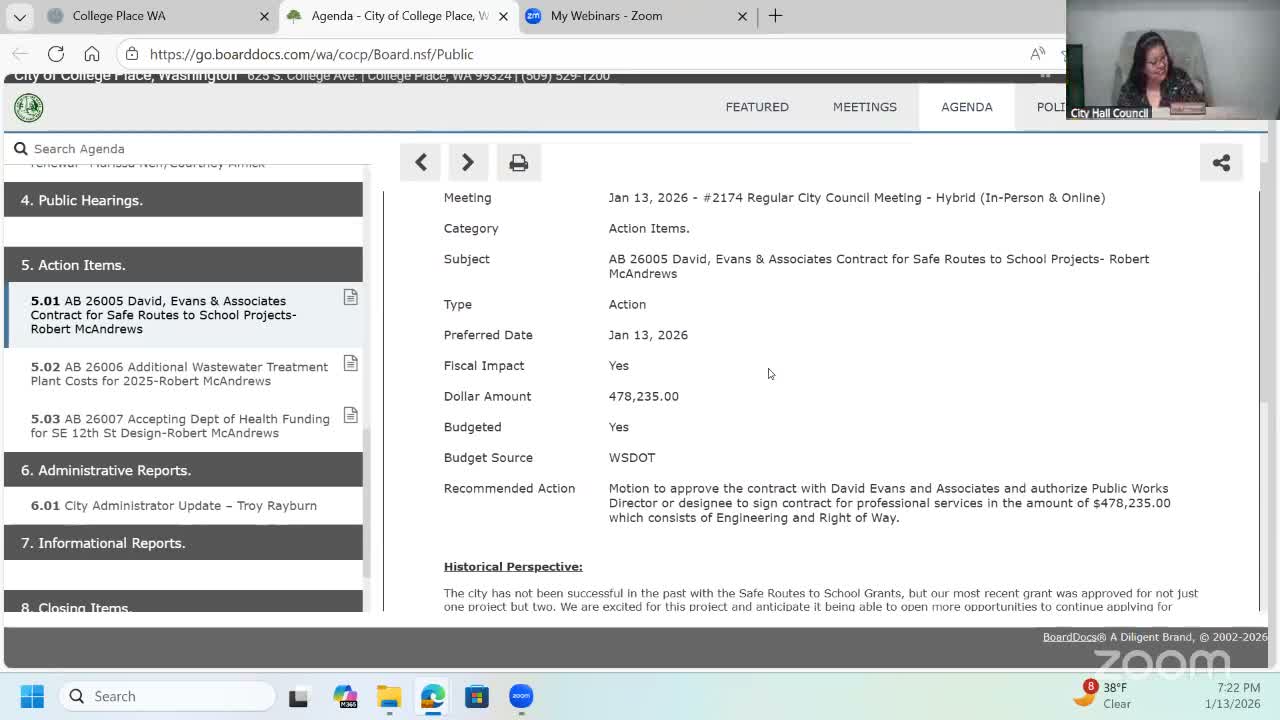Click the Historical Perspective heading

point(513,567)
